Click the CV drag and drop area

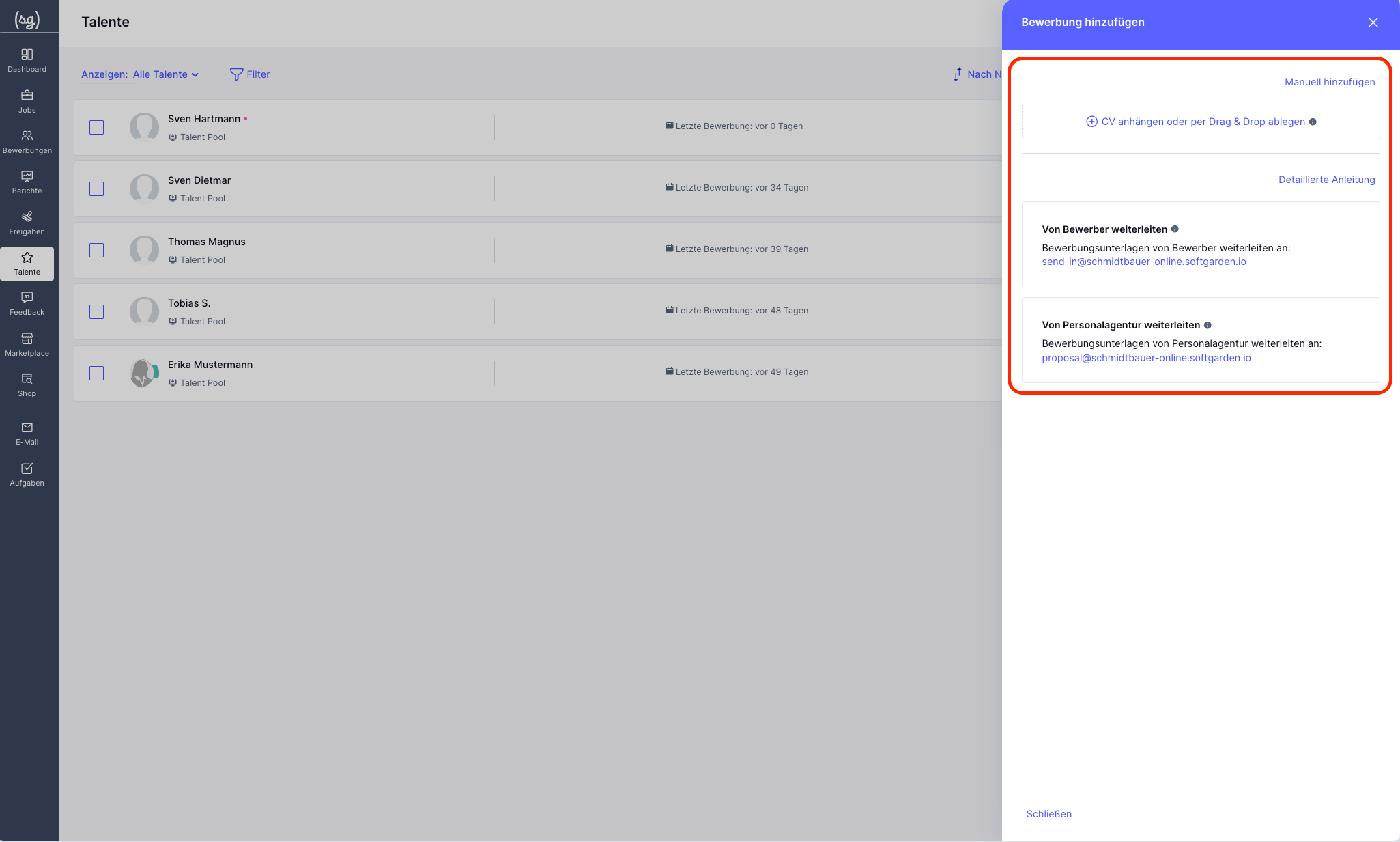pyautogui.click(x=1201, y=122)
